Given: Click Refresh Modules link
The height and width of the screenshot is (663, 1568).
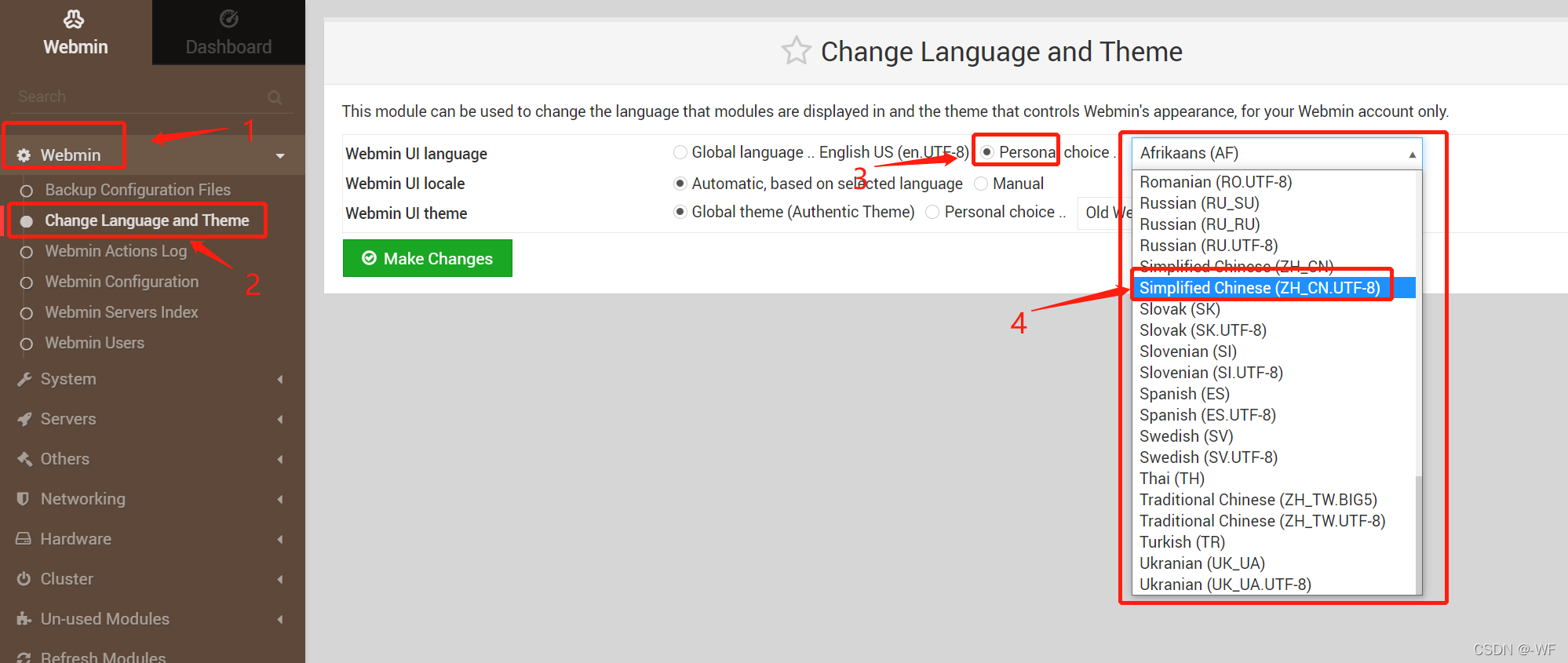Looking at the screenshot, I should click(x=103, y=657).
